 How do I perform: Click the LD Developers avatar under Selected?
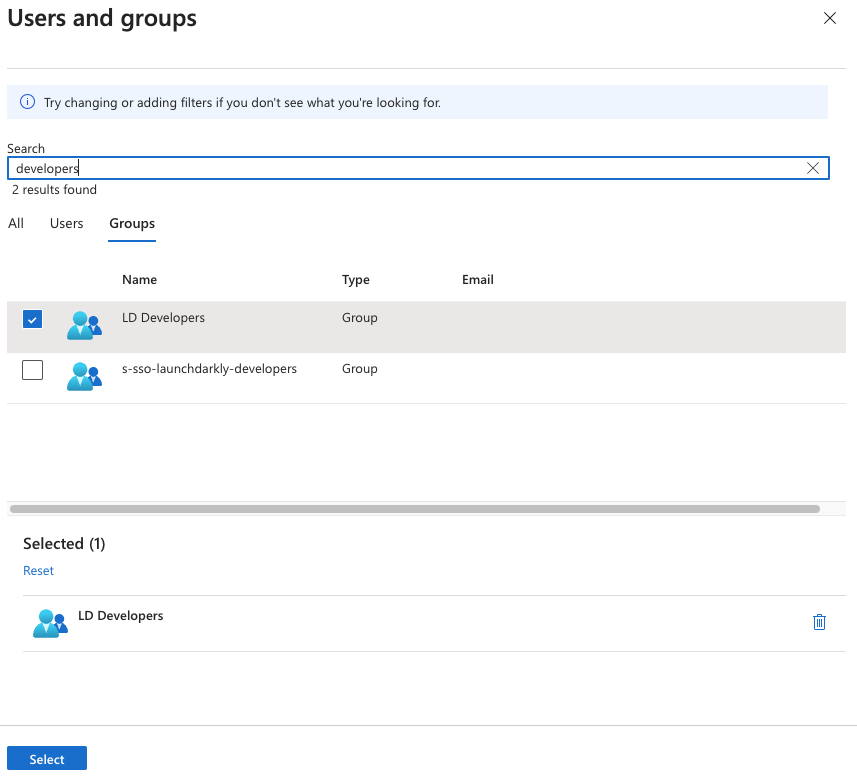(x=50, y=622)
